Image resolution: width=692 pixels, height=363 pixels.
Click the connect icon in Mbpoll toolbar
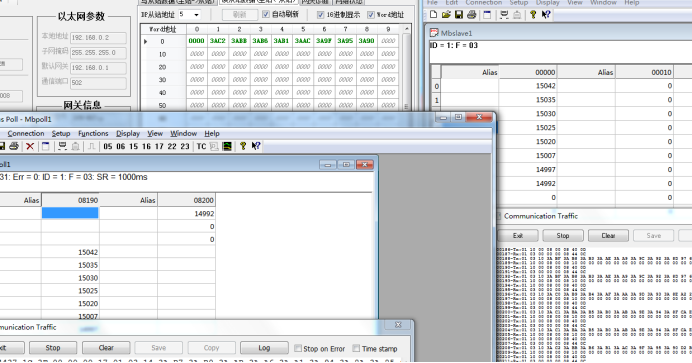pyautogui.click(x=63, y=146)
